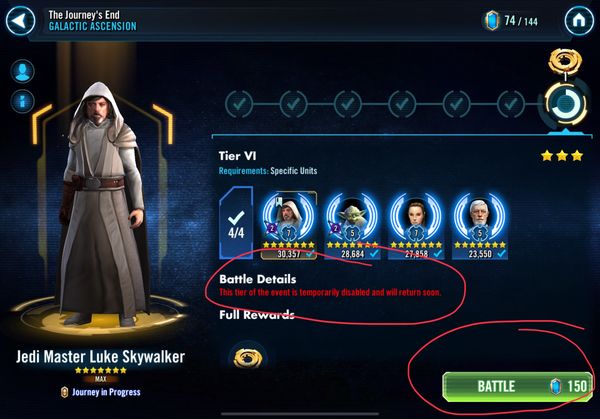The height and width of the screenshot is (419, 600).
Task: Tap the info icon below profile
Action: (x=22, y=101)
